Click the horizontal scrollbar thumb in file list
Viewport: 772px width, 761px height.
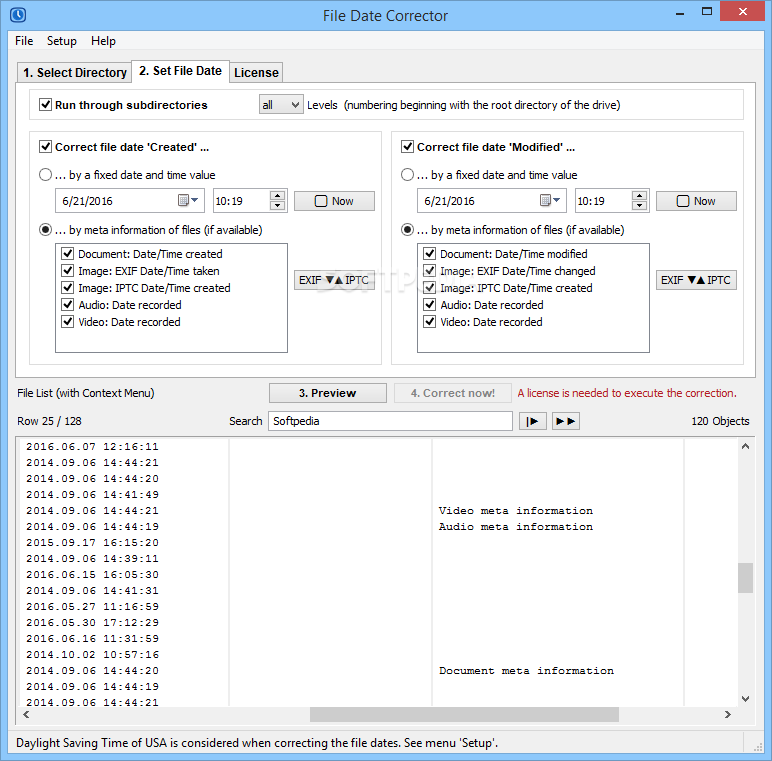pyautogui.click(x=464, y=714)
